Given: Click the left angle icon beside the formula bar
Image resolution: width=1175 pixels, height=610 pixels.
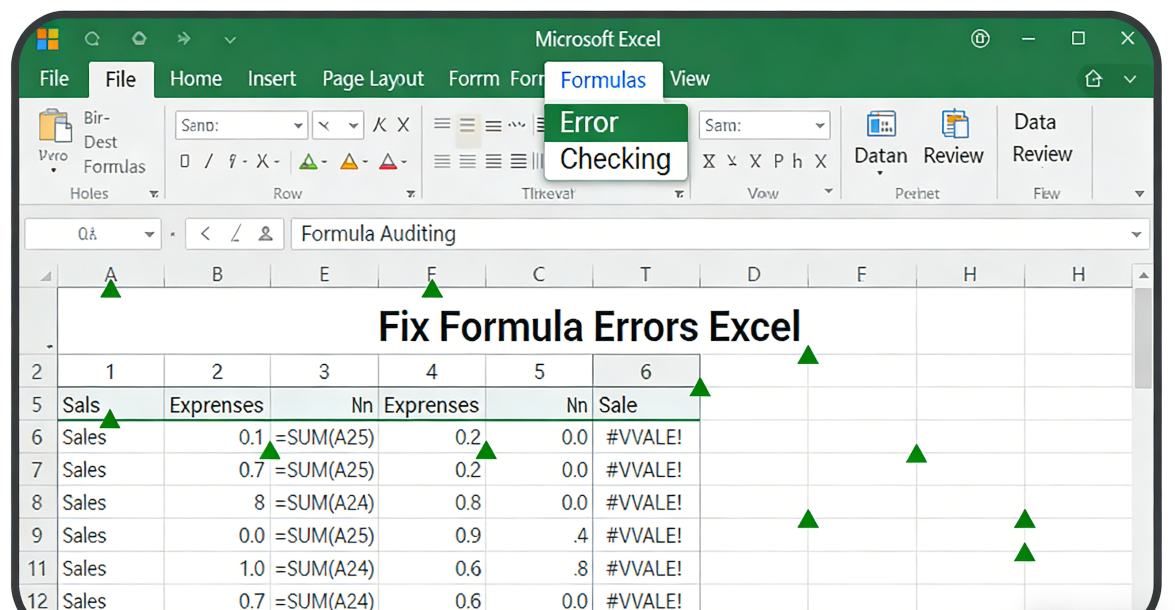Looking at the screenshot, I should [x=205, y=234].
